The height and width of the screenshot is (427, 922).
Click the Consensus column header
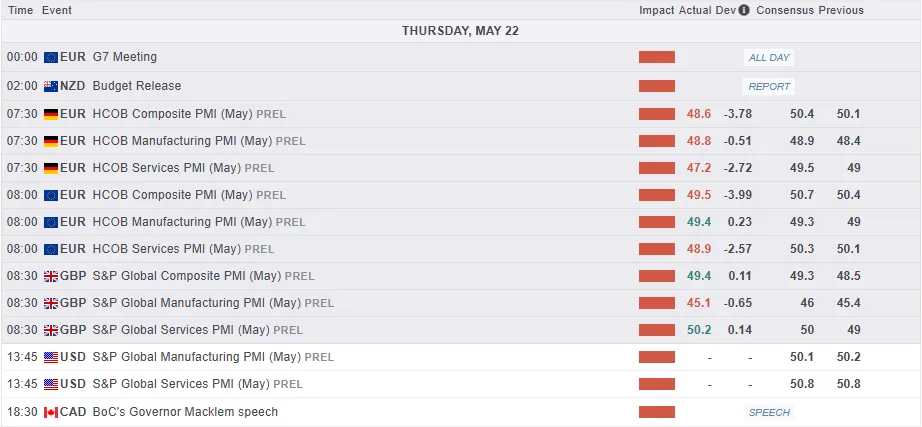tap(784, 10)
